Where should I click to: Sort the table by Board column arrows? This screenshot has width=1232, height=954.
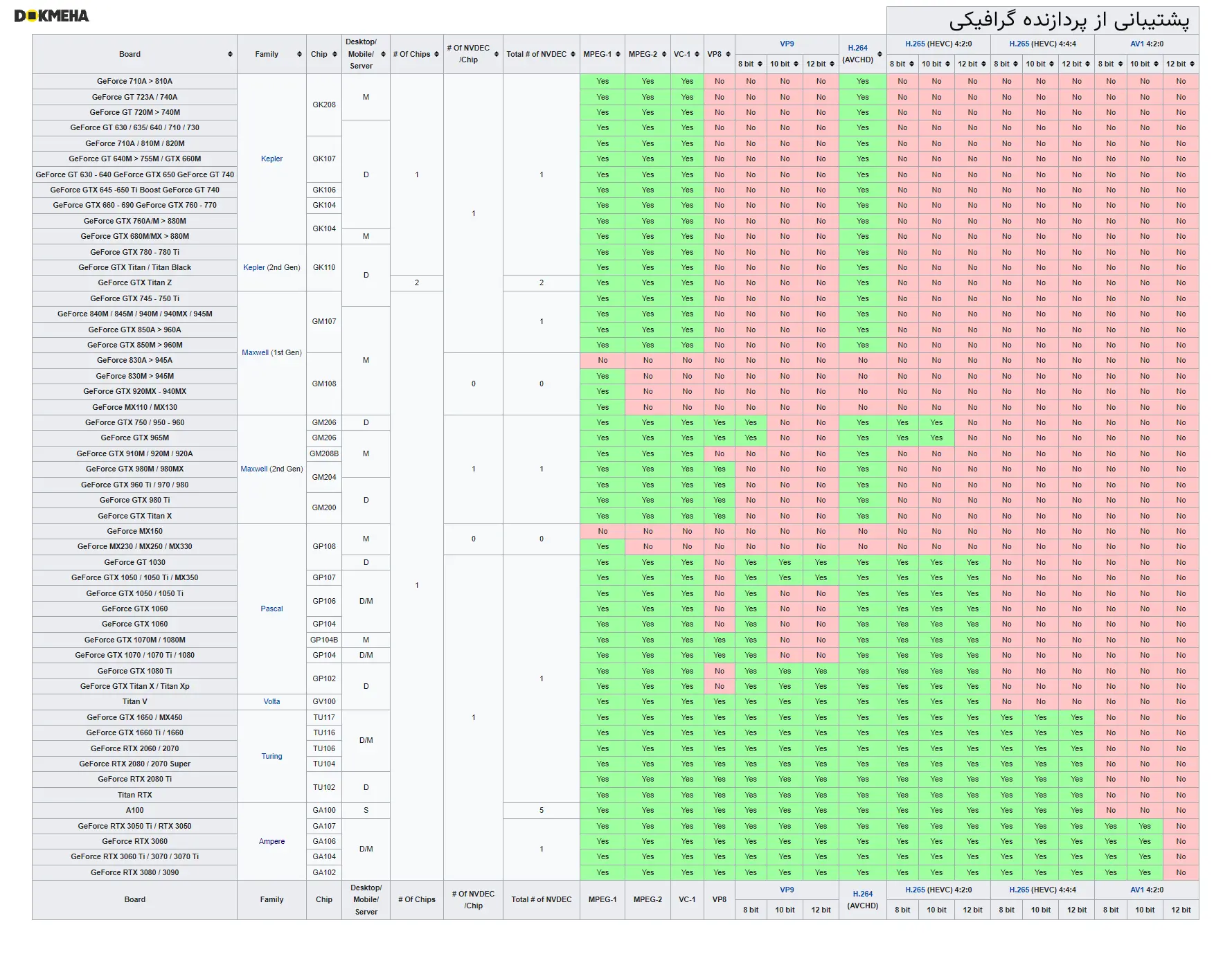(230, 54)
